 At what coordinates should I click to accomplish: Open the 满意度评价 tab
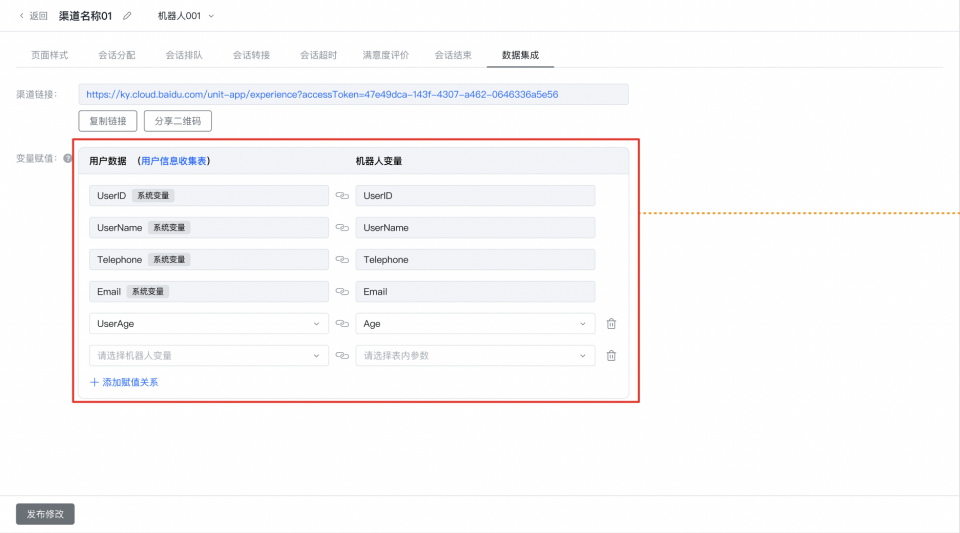(385, 55)
